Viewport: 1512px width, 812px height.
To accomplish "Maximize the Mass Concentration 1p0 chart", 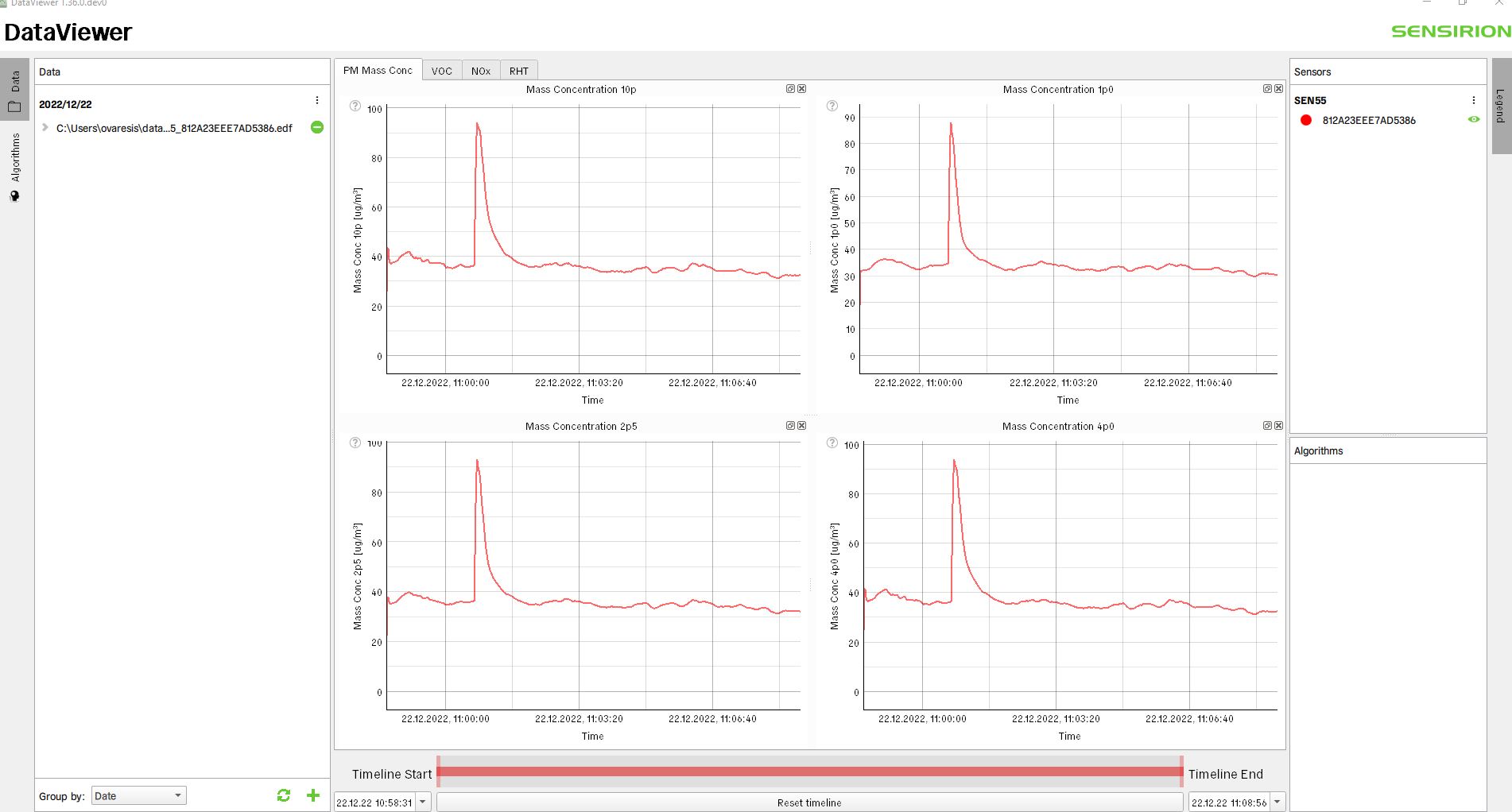I will [x=1267, y=89].
